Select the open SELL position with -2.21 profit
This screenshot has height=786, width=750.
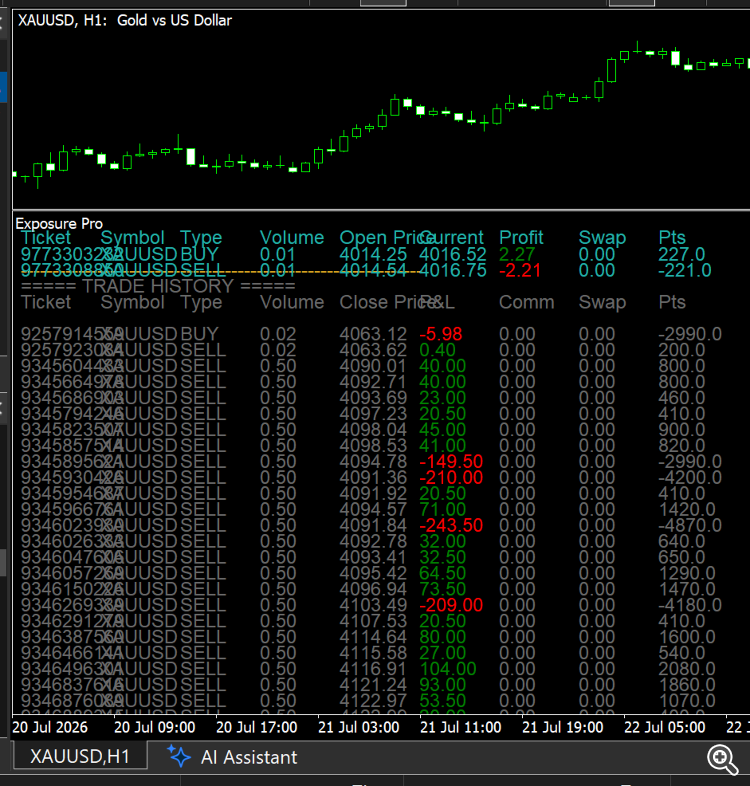[365, 271]
